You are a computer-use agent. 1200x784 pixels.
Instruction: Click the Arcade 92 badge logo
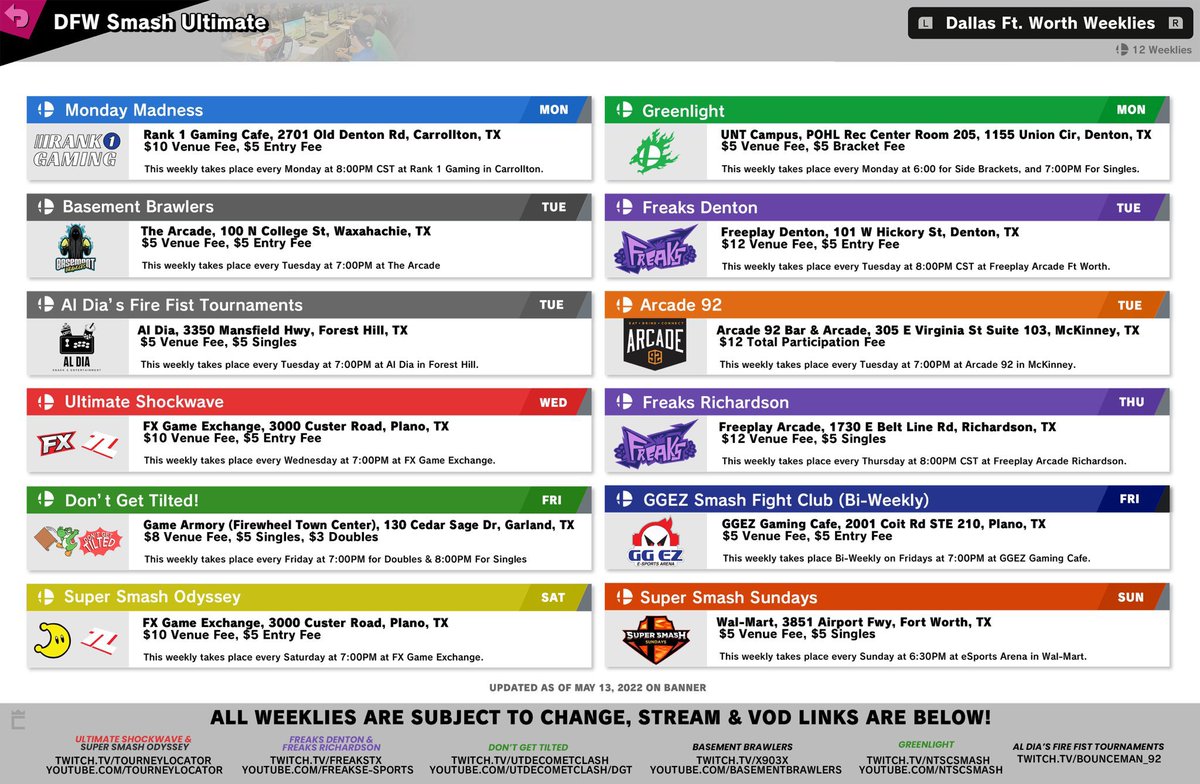pyautogui.click(x=655, y=346)
